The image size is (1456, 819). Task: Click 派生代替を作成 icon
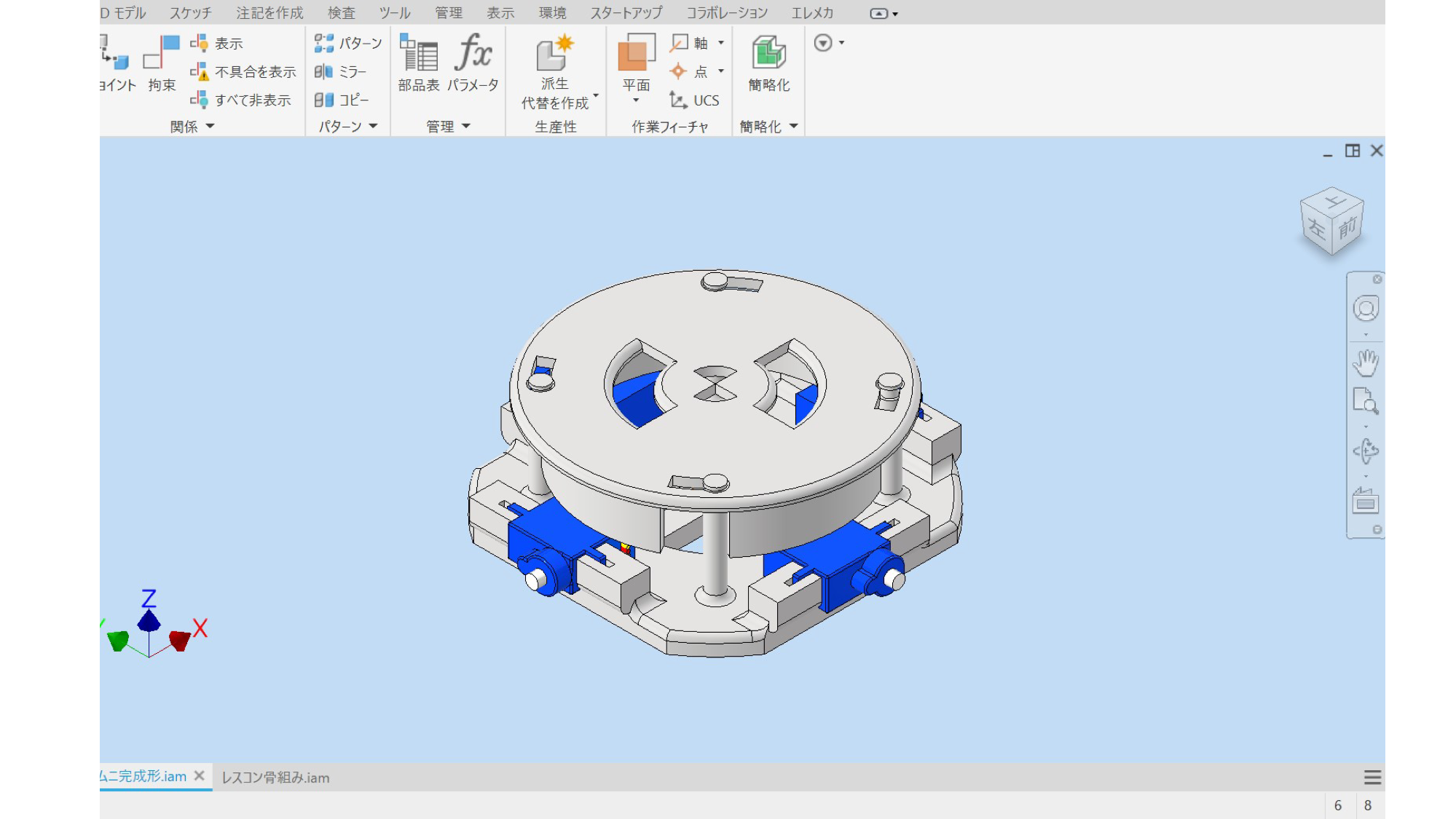coord(555,52)
